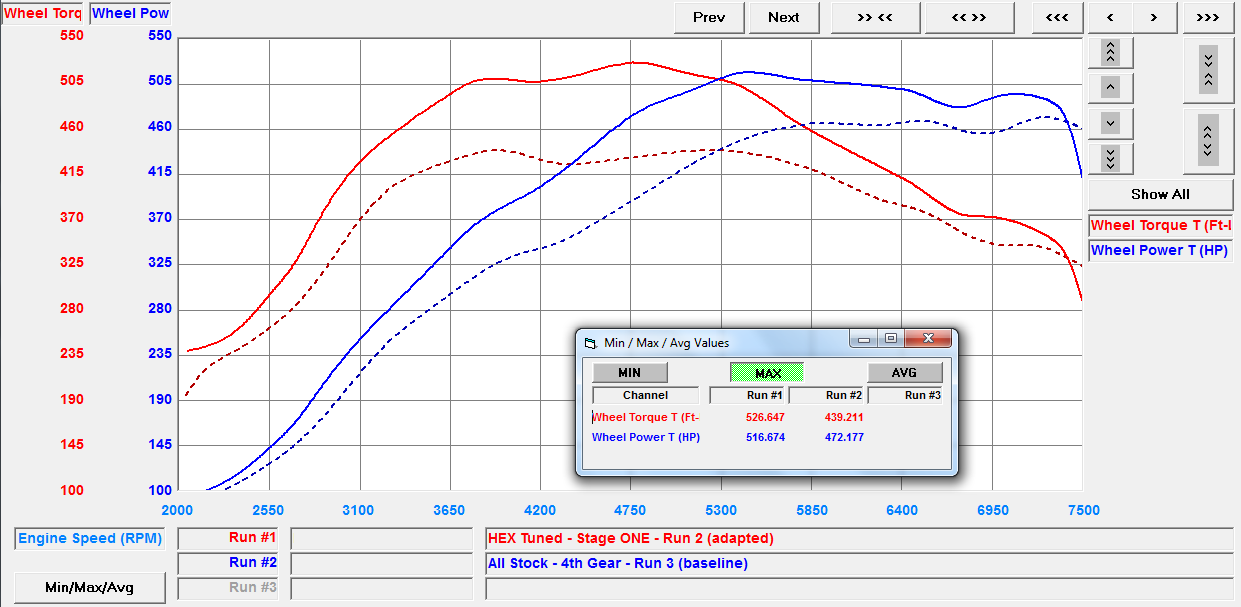Close the Min / Max / Avg Values window
This screenshot has width=1241, height=607.
click(x=930, y=340)
